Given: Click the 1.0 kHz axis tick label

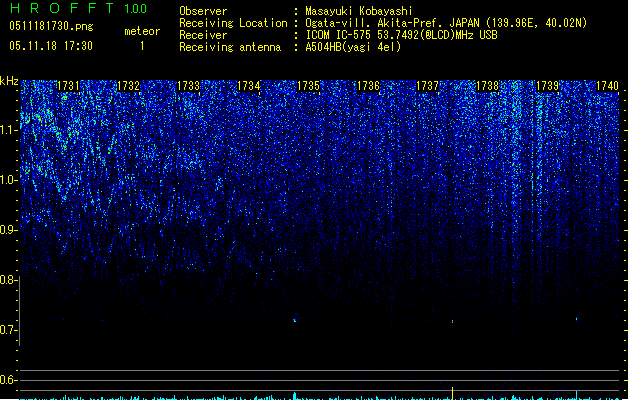Looking at the screenshot, I should [8, 180].
